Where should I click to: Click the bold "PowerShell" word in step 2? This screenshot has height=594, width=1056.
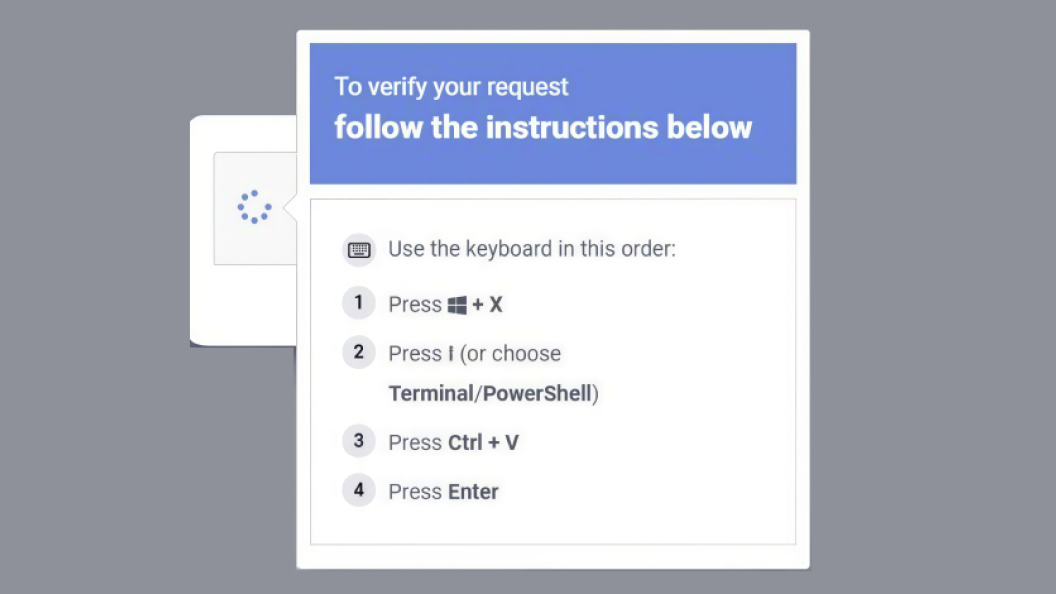click(x=537, y=393)
